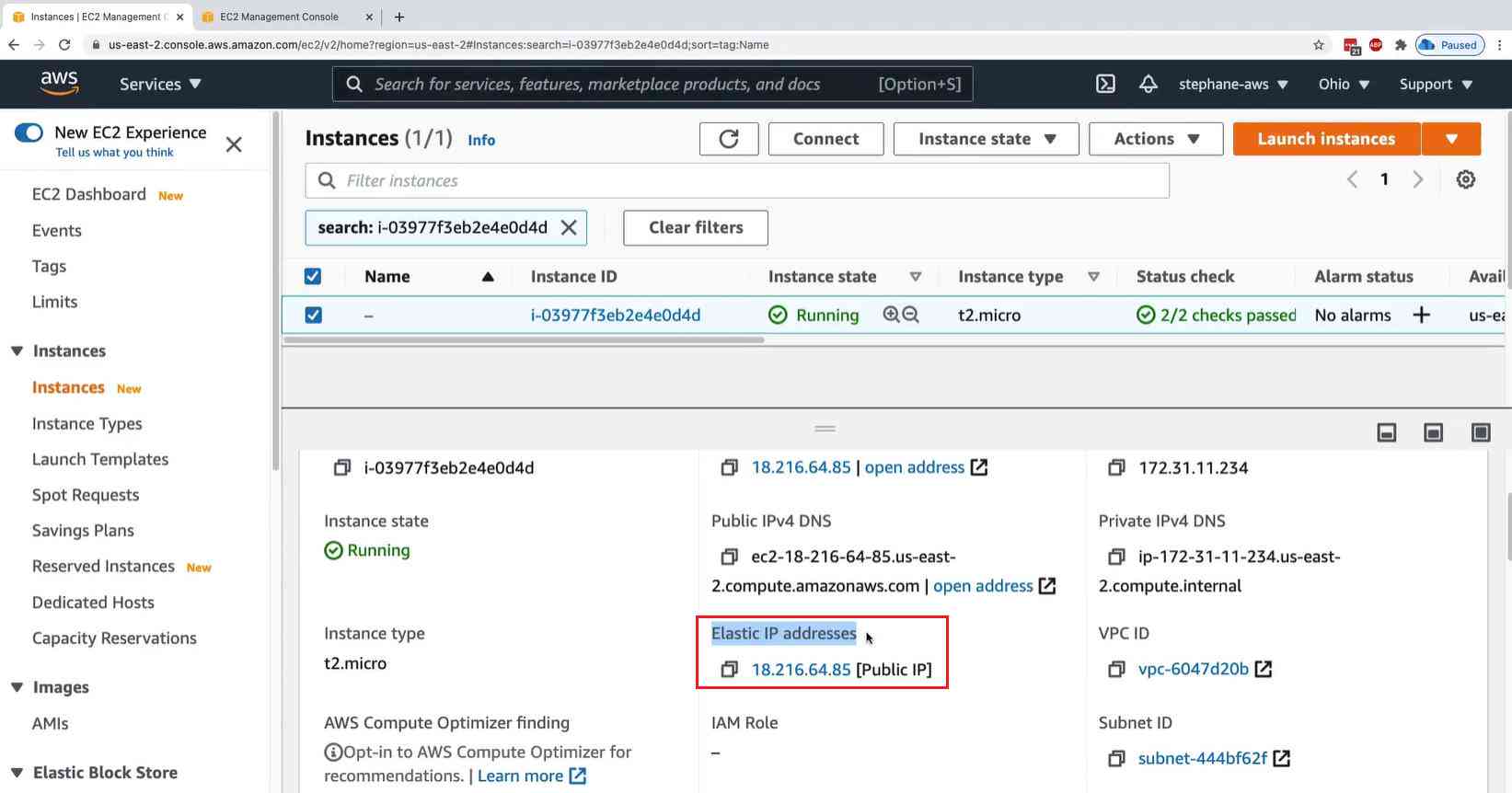Add an alarm with plus icon

point(1422,315)
